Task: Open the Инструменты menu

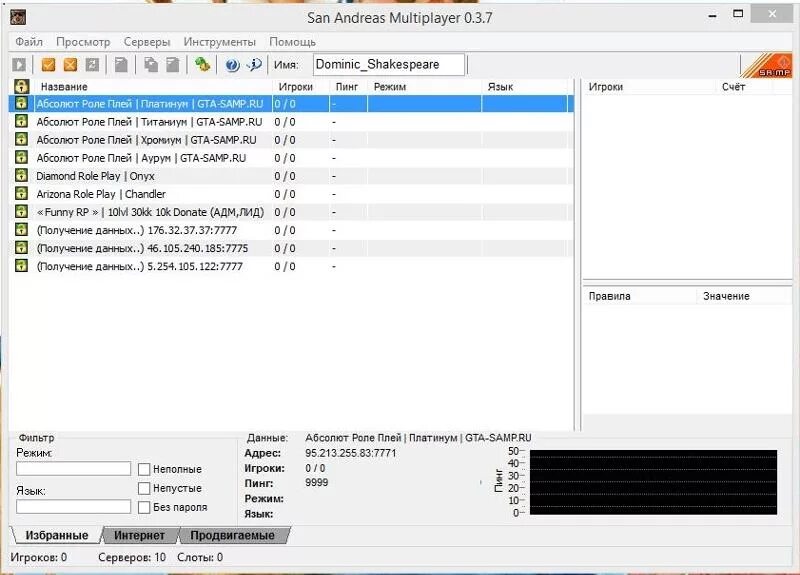Action: tap(219, 42)
